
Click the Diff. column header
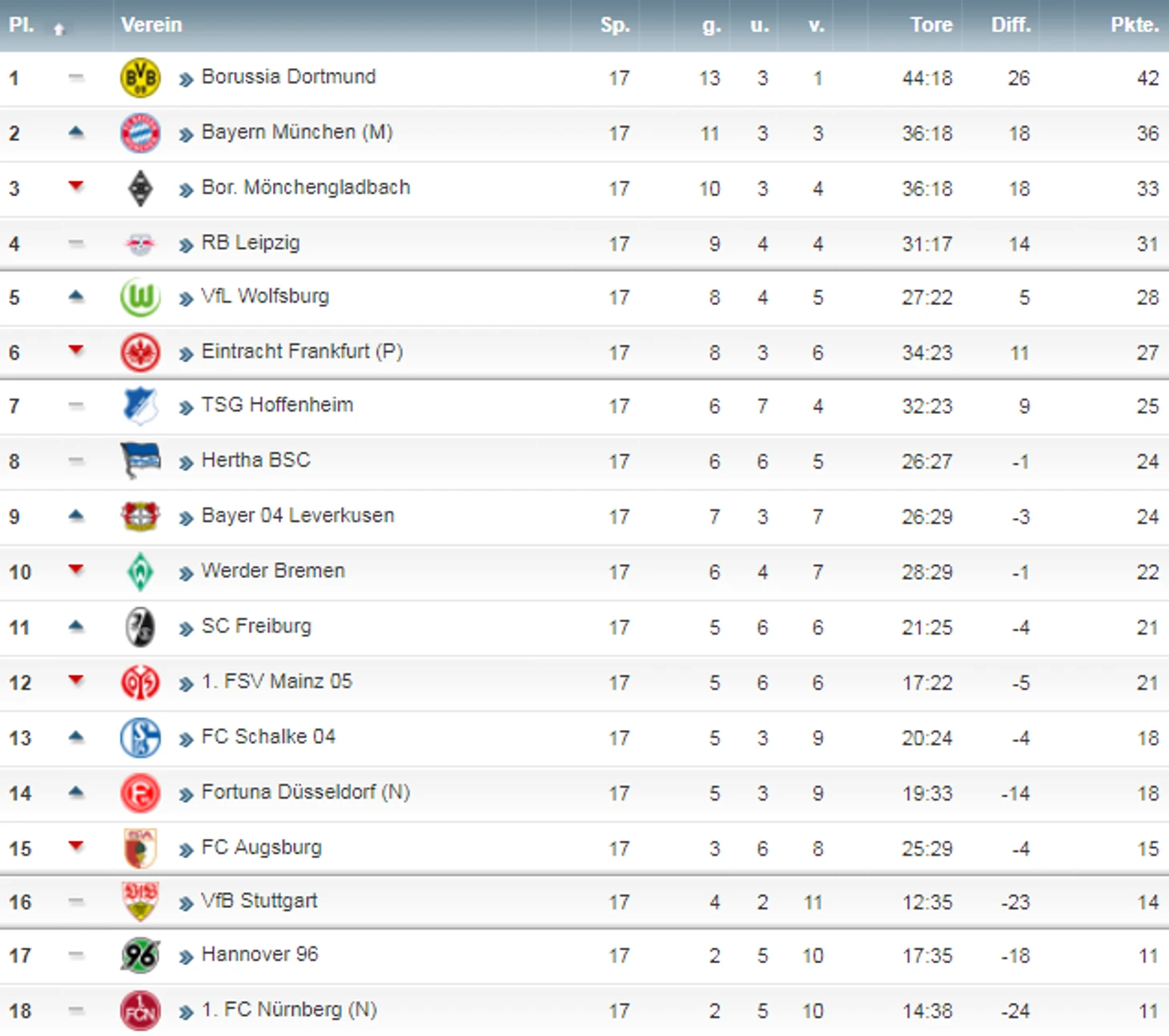[1010, 25]
